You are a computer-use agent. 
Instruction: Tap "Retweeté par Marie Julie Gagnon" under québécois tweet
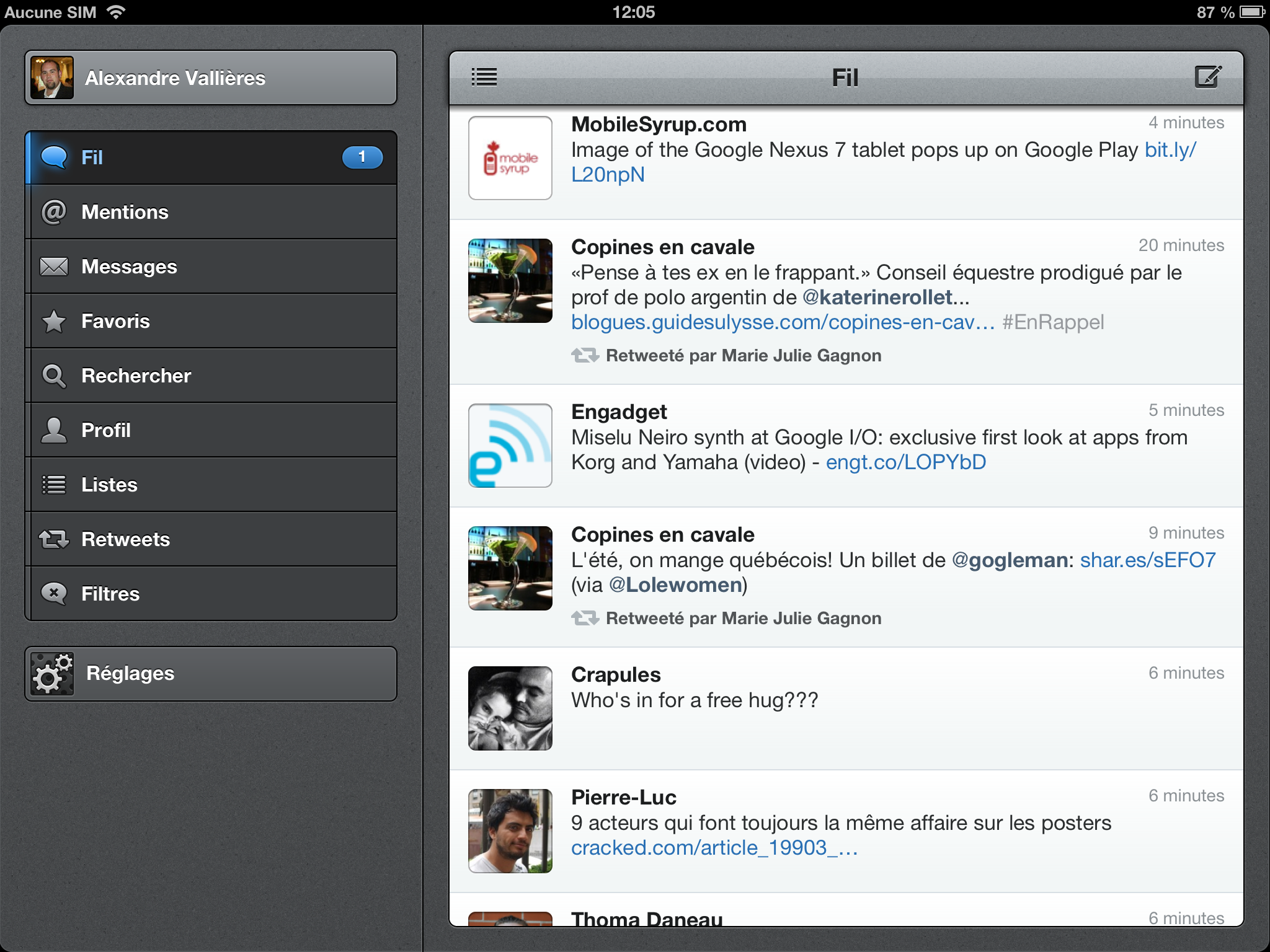744,619
